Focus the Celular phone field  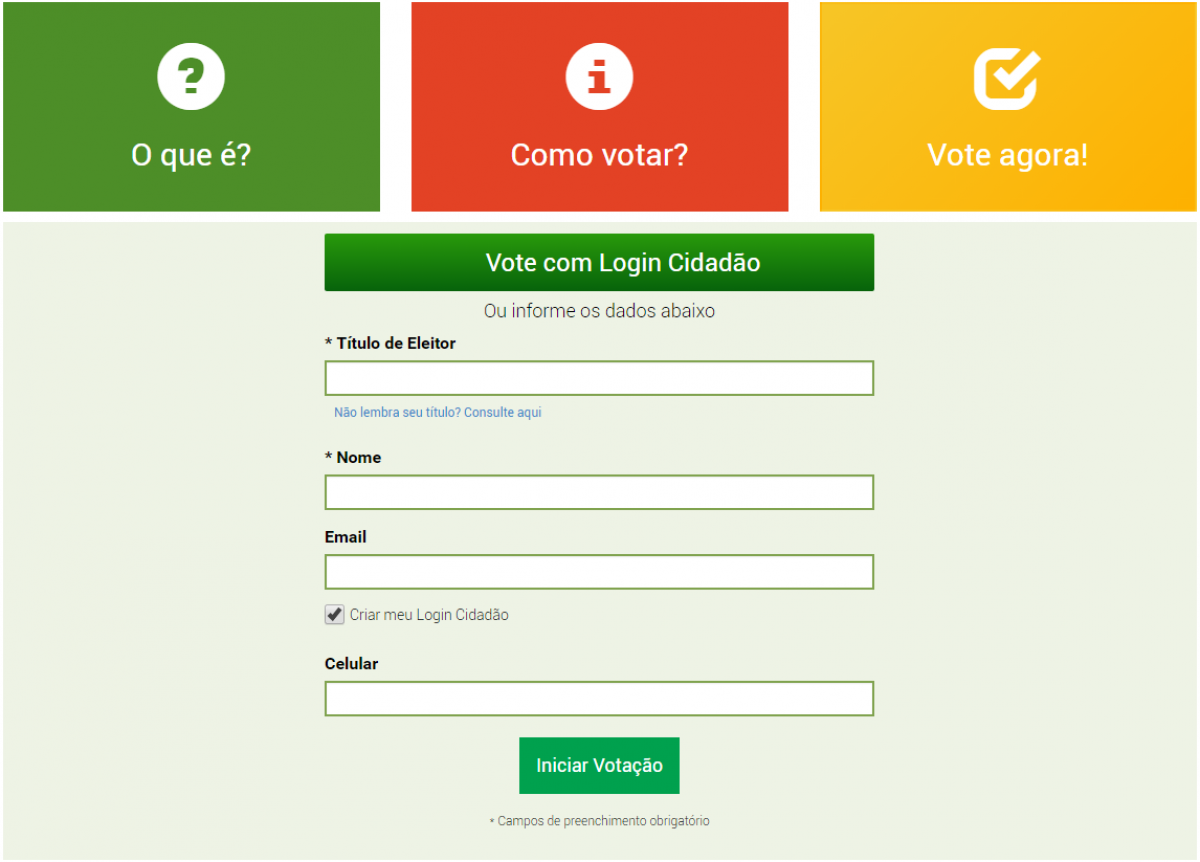pos(599,699)
